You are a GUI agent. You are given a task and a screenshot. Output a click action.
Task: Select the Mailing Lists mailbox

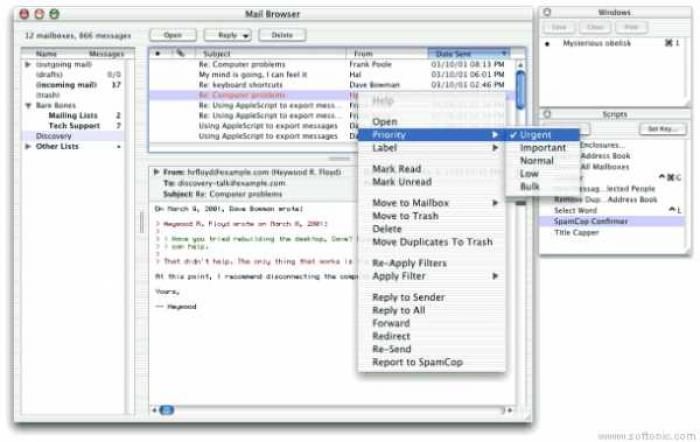[73, 116]
